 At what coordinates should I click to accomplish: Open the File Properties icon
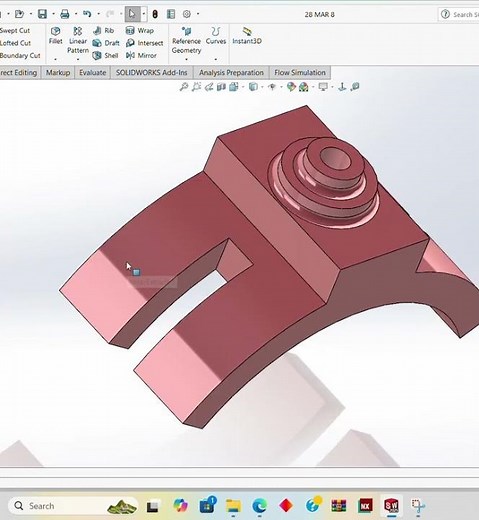coord(171,14)
